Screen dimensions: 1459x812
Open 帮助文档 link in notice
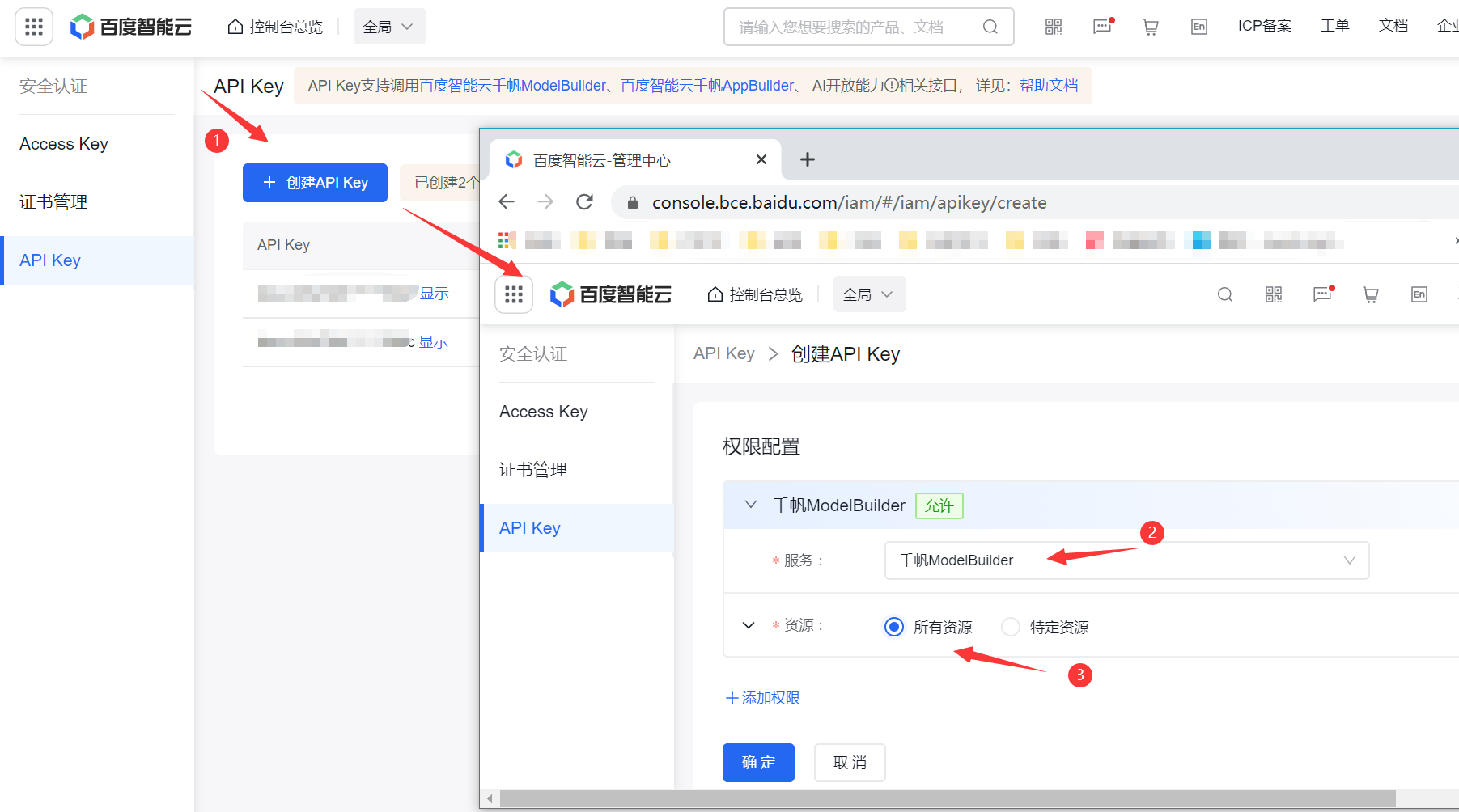click(x=1049, y=86)
